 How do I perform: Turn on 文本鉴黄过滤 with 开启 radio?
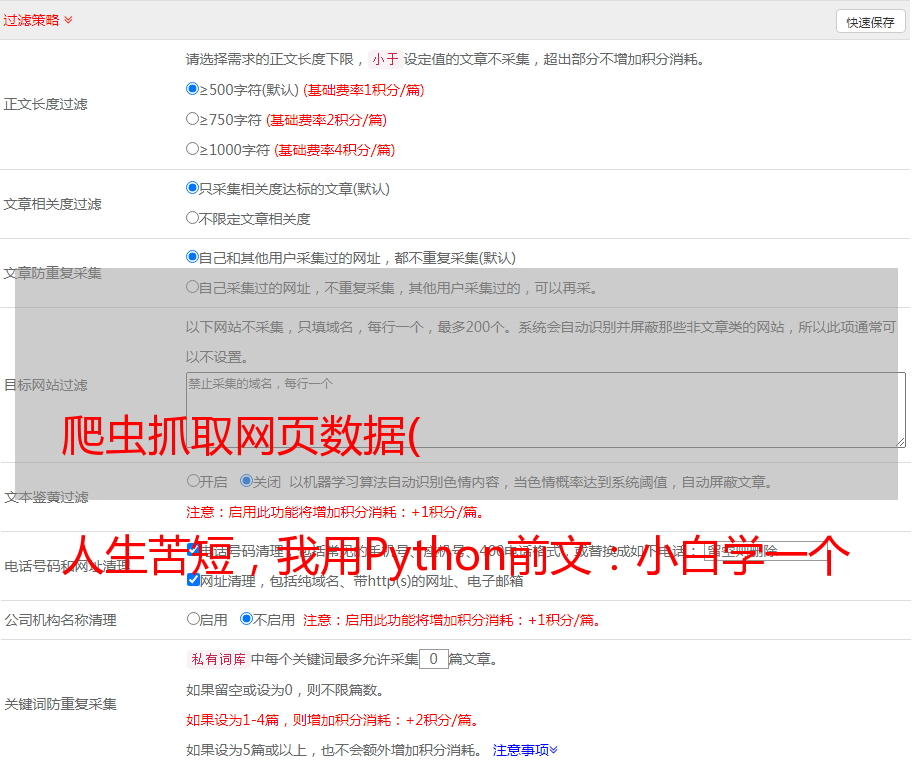pos(193,481)
